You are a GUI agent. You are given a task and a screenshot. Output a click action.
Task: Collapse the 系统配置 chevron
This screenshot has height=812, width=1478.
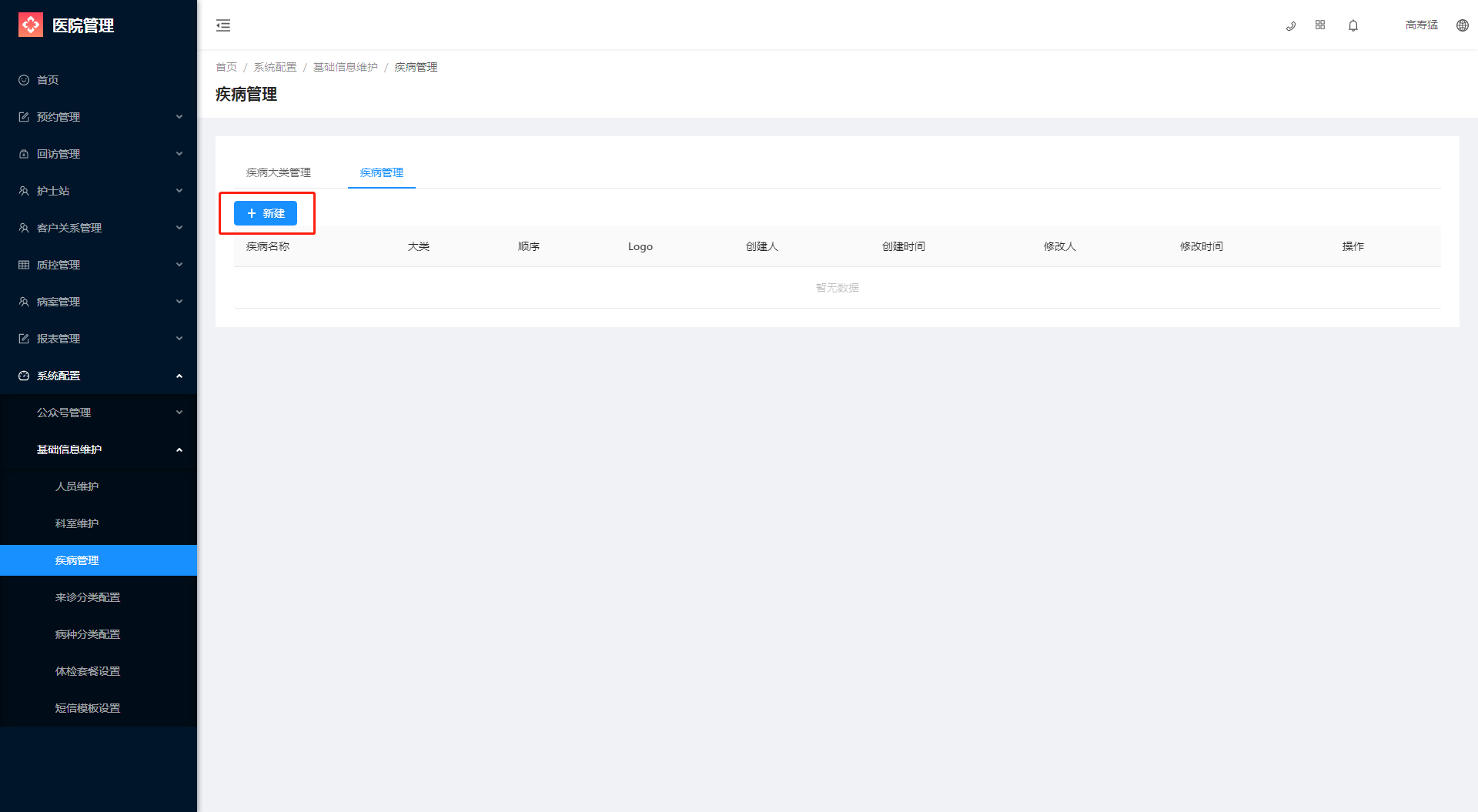click(x=179, y=376)
